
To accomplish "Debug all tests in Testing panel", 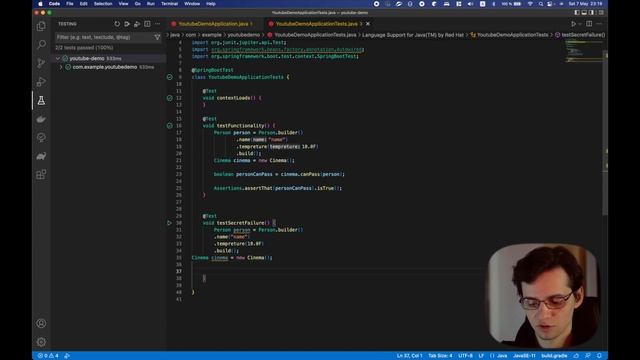I will coord(137,24).
